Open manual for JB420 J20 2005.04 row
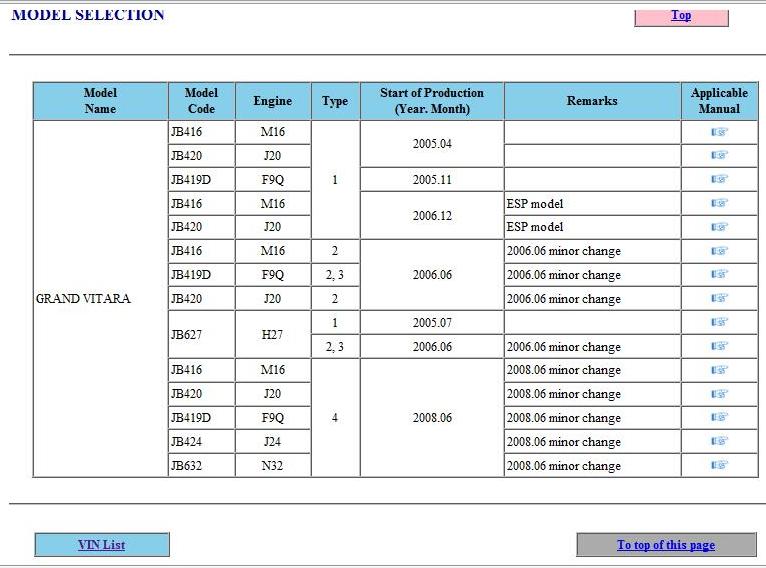This screenshot has width=766, height=568. coord(719,155)
